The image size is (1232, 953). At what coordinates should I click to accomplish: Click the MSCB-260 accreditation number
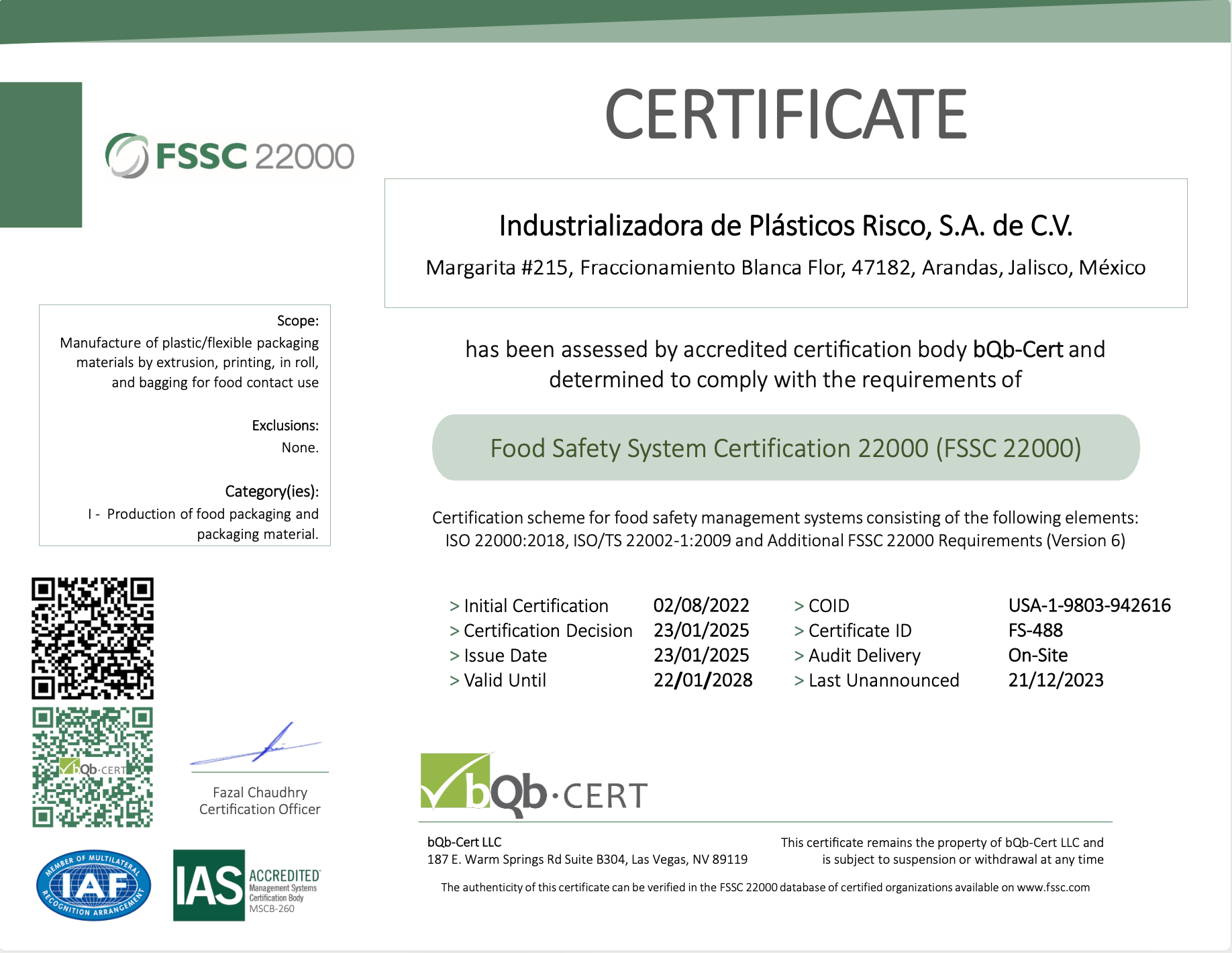tap(272, 909)
